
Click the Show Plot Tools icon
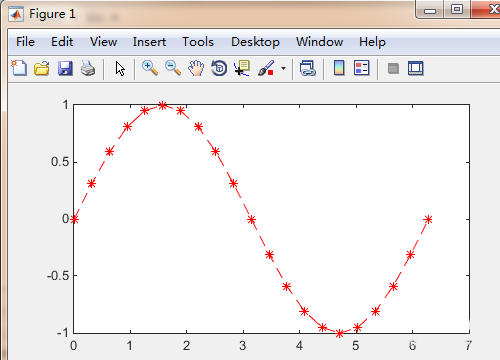tap(416, 68)
